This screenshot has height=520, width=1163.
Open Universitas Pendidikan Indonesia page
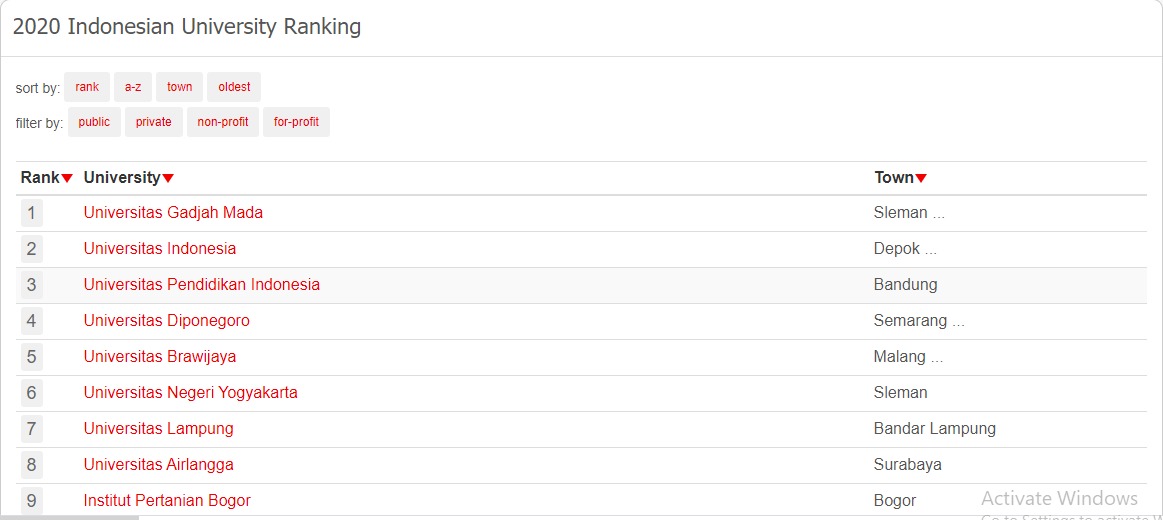tap(202, 284)
